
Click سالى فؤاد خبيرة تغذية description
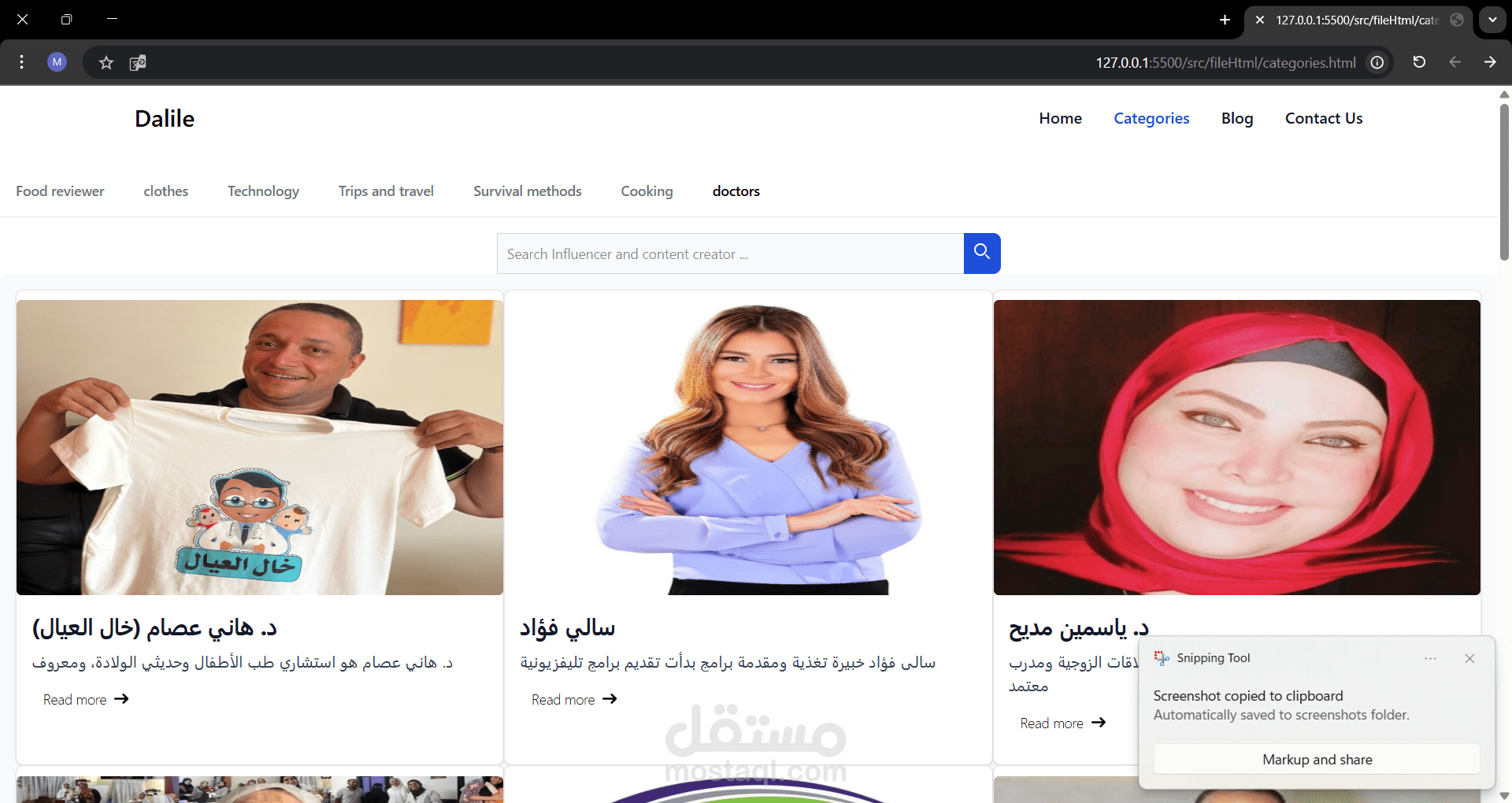coord(728,663)
